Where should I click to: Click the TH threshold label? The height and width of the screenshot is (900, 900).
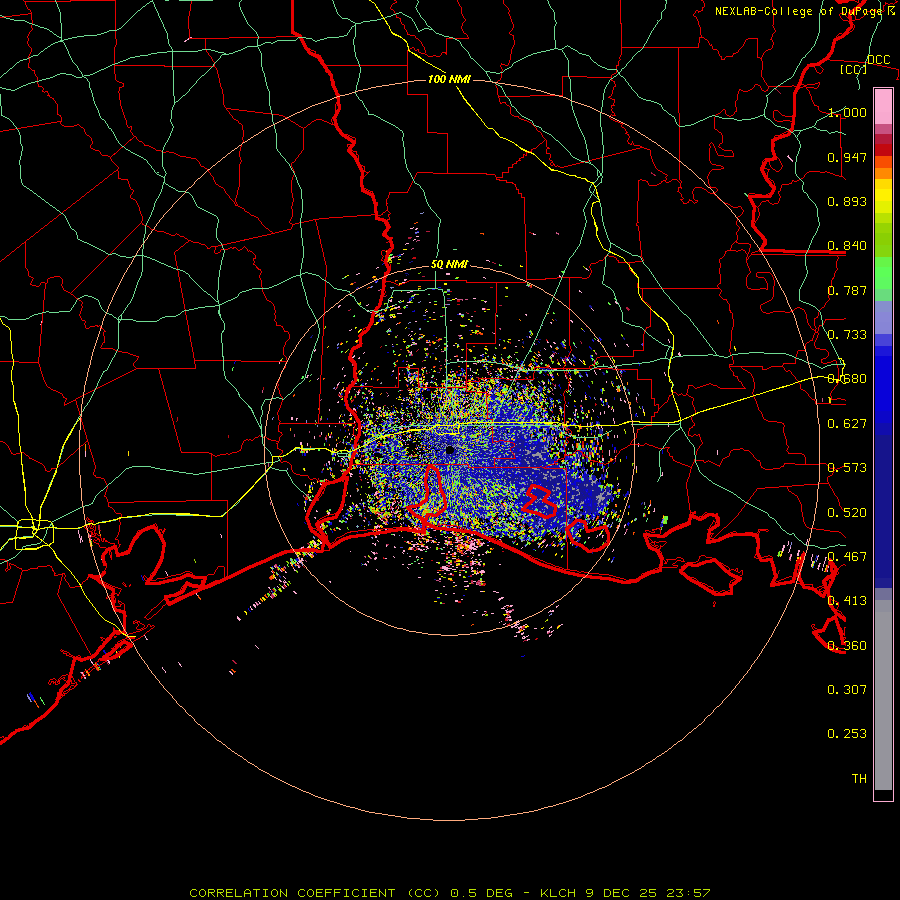click(x=859, y=779)
